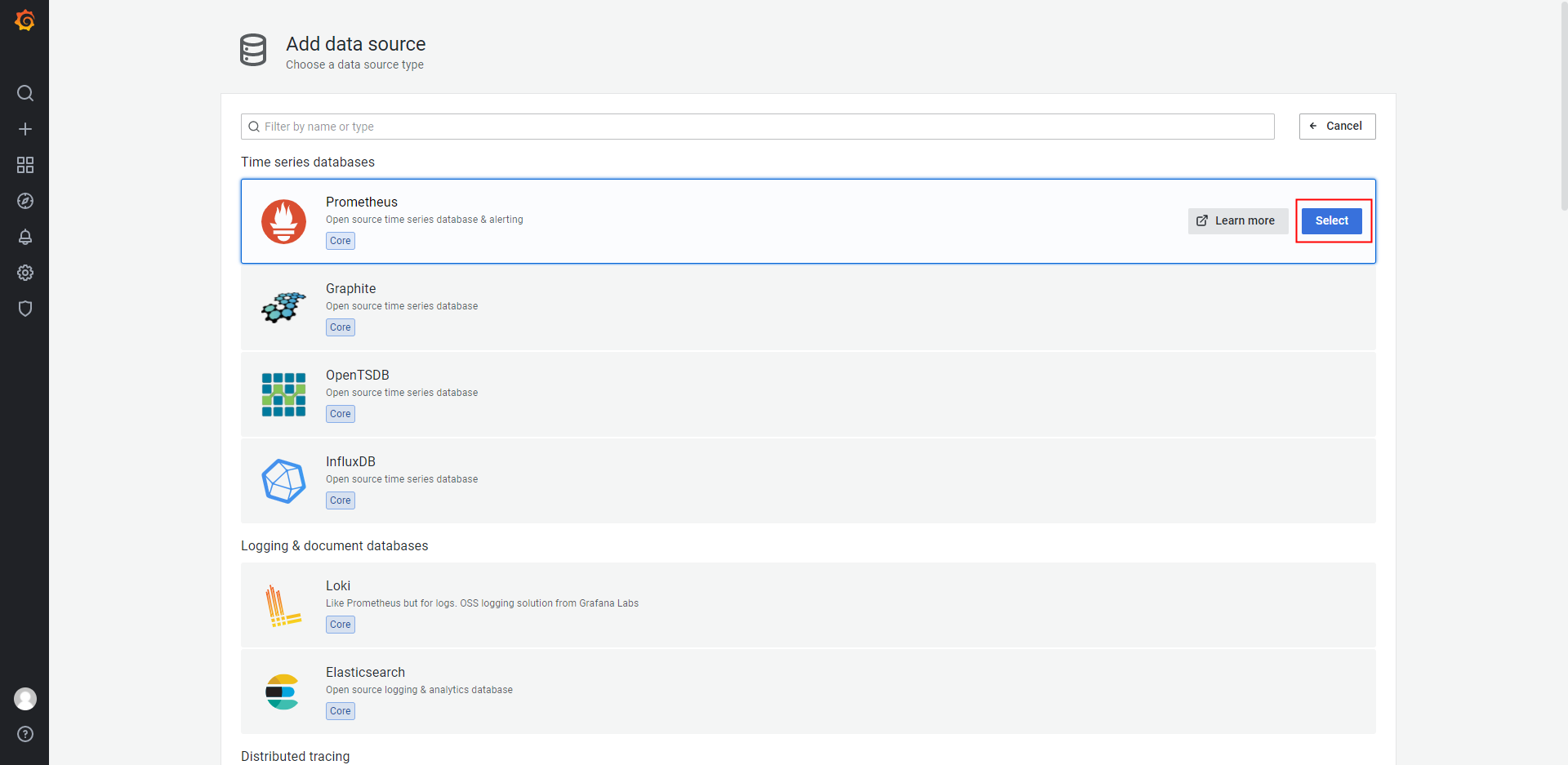This screenshot has width=1568, height=765.
Task: Open the Grafana home logo
Action: 25,20
